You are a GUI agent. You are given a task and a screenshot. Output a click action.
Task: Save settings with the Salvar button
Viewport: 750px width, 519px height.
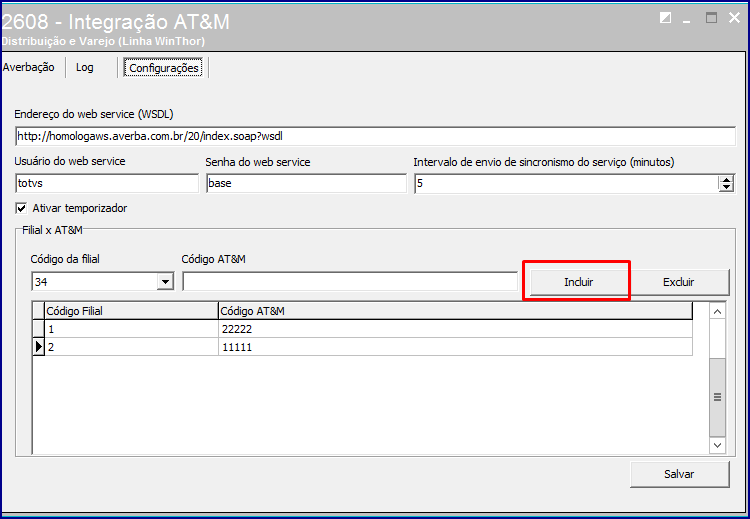tap(679, 474)
